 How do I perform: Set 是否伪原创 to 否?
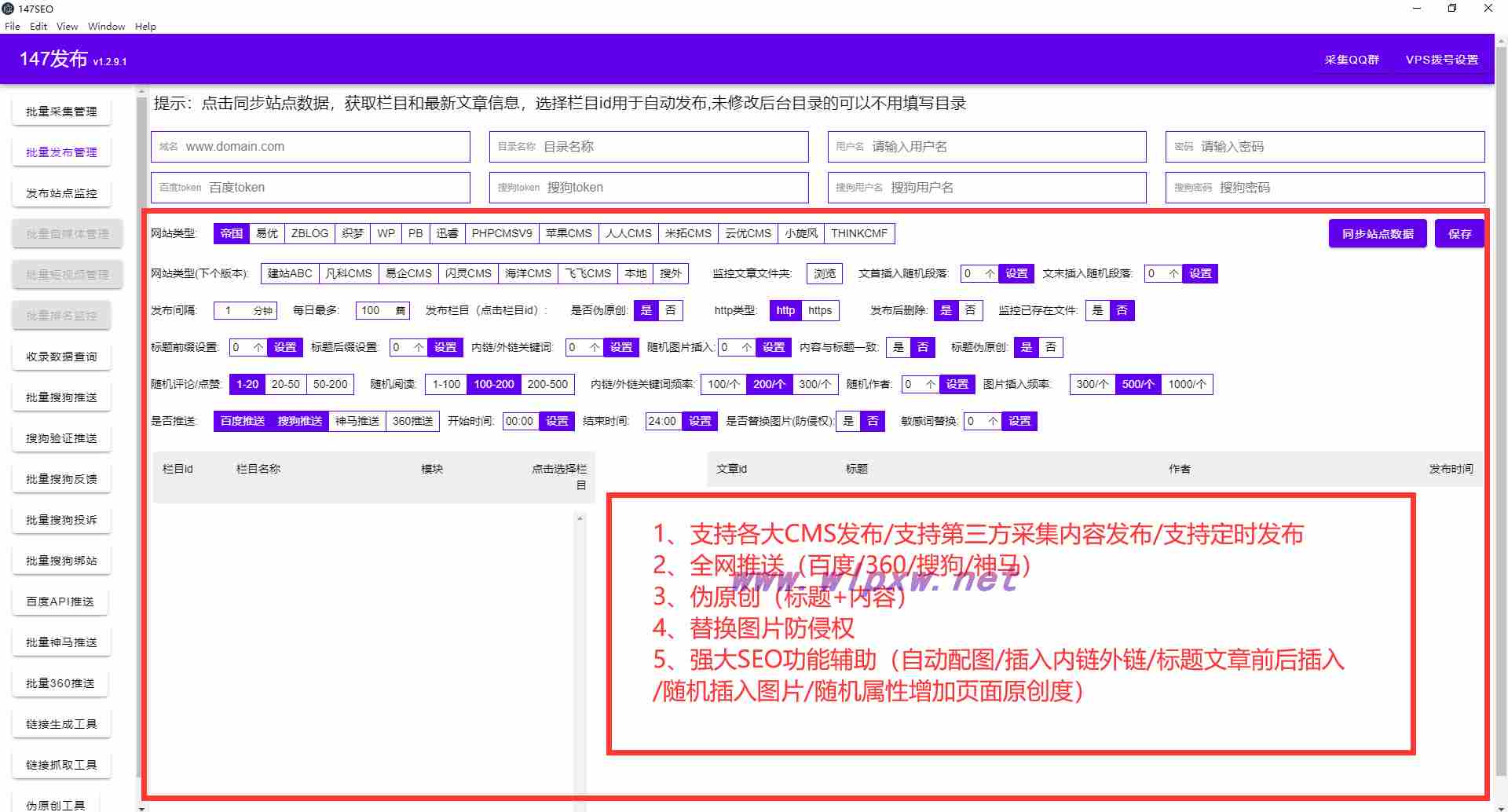tap(670, 310)
